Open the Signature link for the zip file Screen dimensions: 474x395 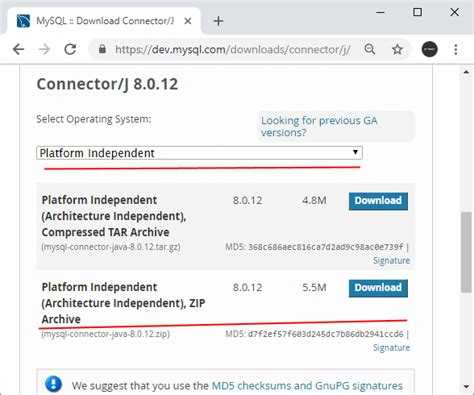(x=391, y=347)
